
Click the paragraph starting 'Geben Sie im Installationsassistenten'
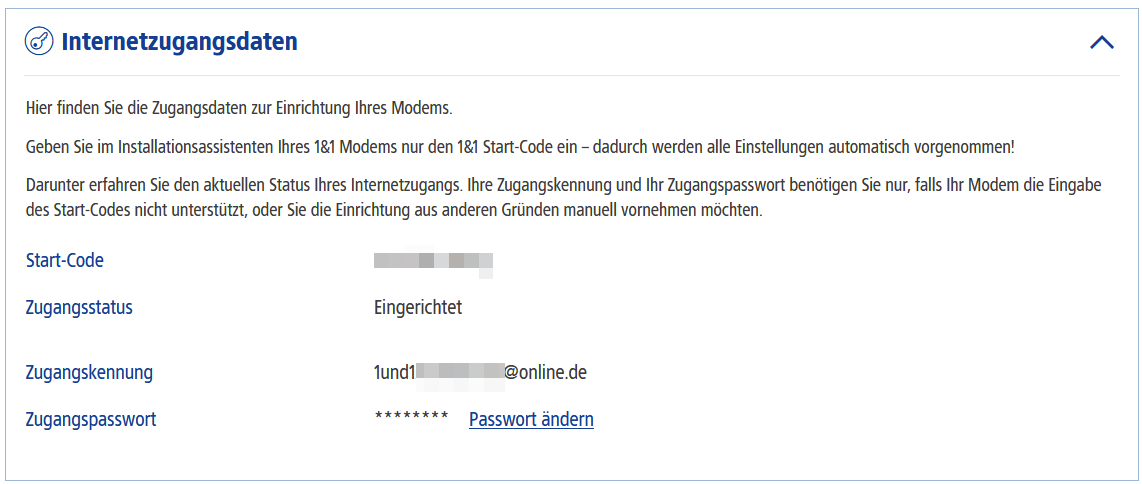pos(519,147)
